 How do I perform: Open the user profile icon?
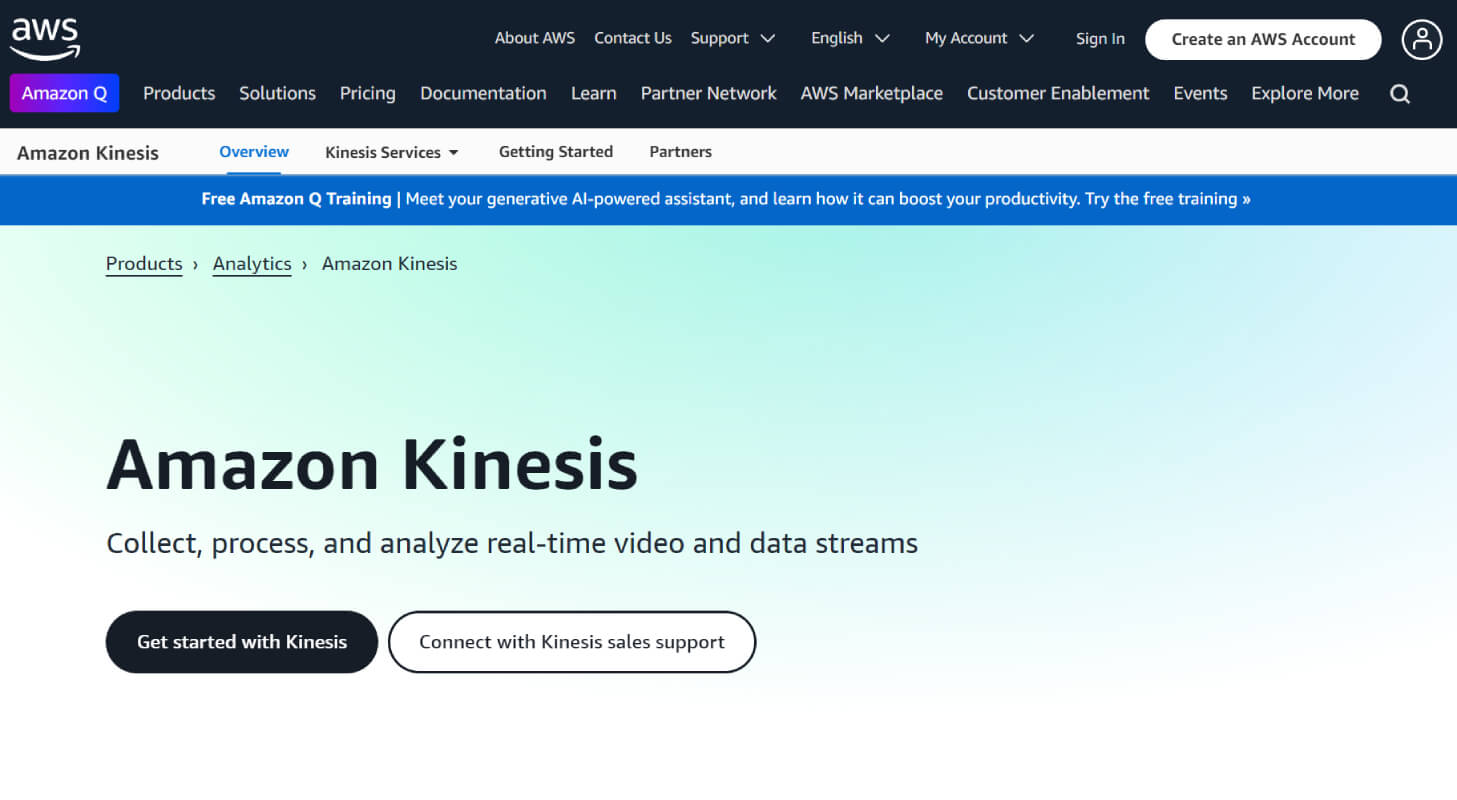click(1421, 40)
